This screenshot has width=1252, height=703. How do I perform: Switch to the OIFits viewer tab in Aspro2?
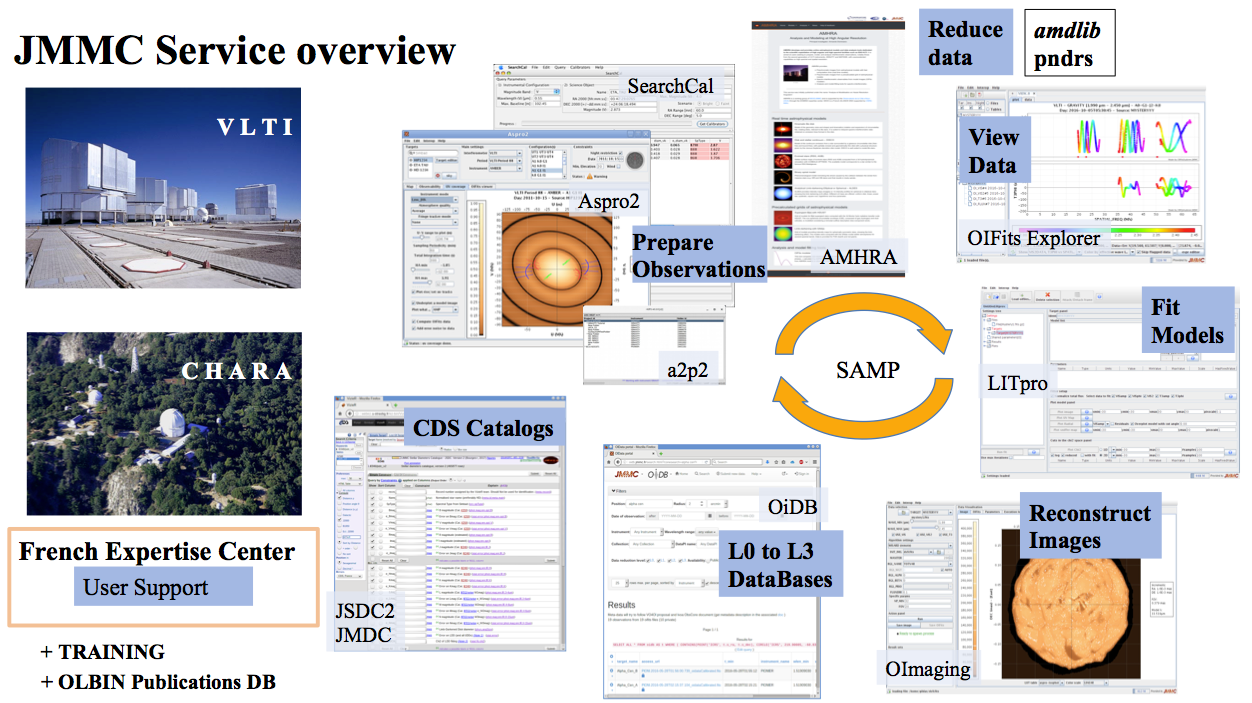481,186
